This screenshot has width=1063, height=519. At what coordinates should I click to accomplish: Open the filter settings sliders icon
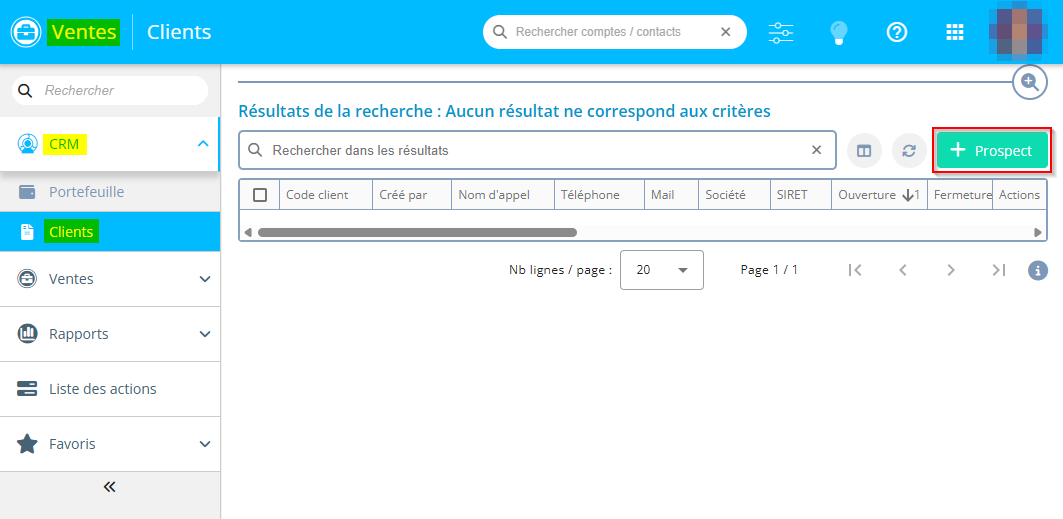click(781, 32)
